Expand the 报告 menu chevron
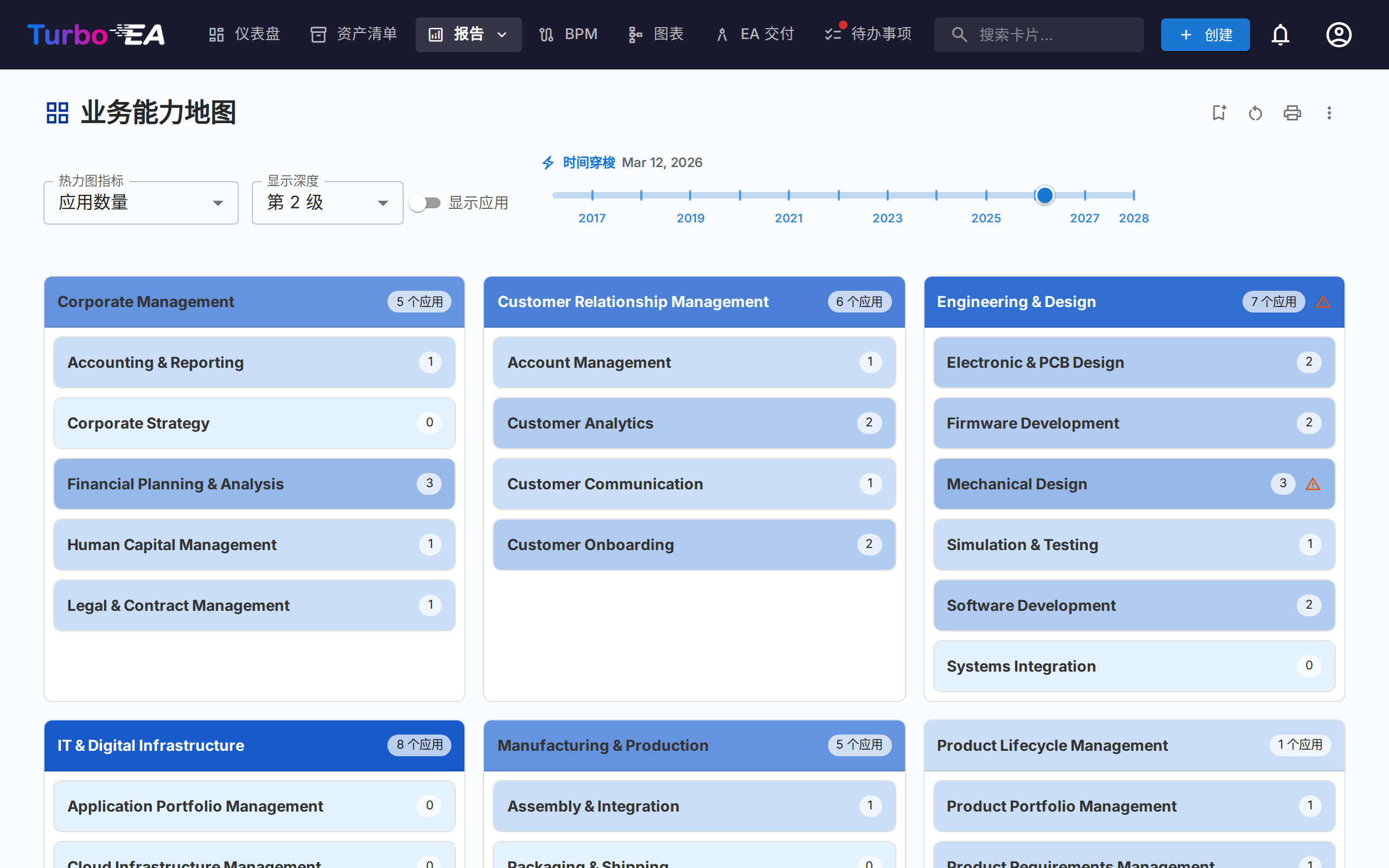Viewport: 1389px width, 868px height. pyautogui.click(x=502, y=35)
